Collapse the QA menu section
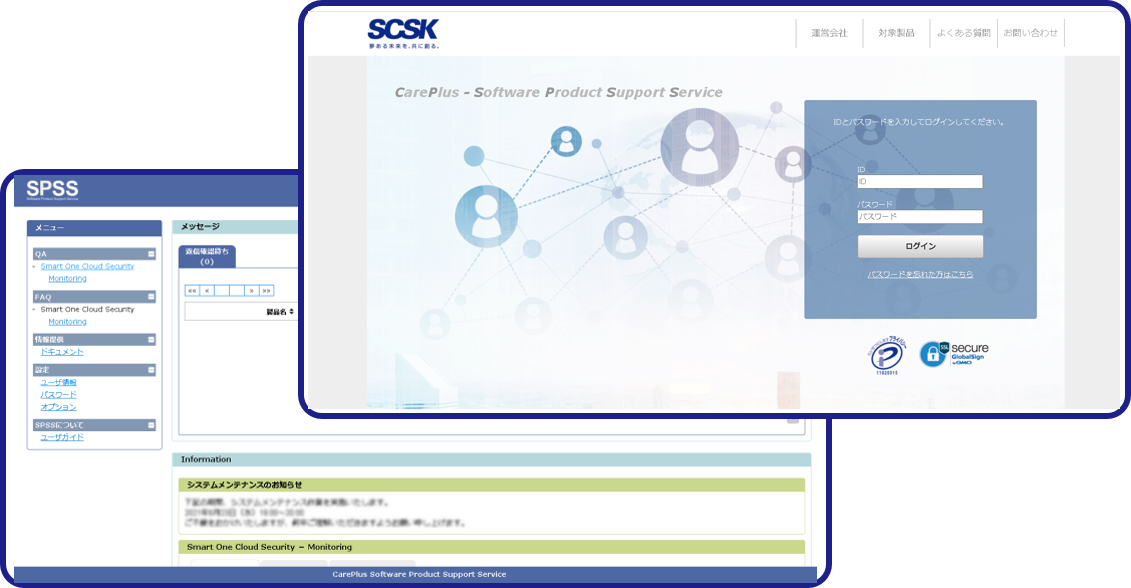The height and width of the screenshot is (588, 1131). 151,254
